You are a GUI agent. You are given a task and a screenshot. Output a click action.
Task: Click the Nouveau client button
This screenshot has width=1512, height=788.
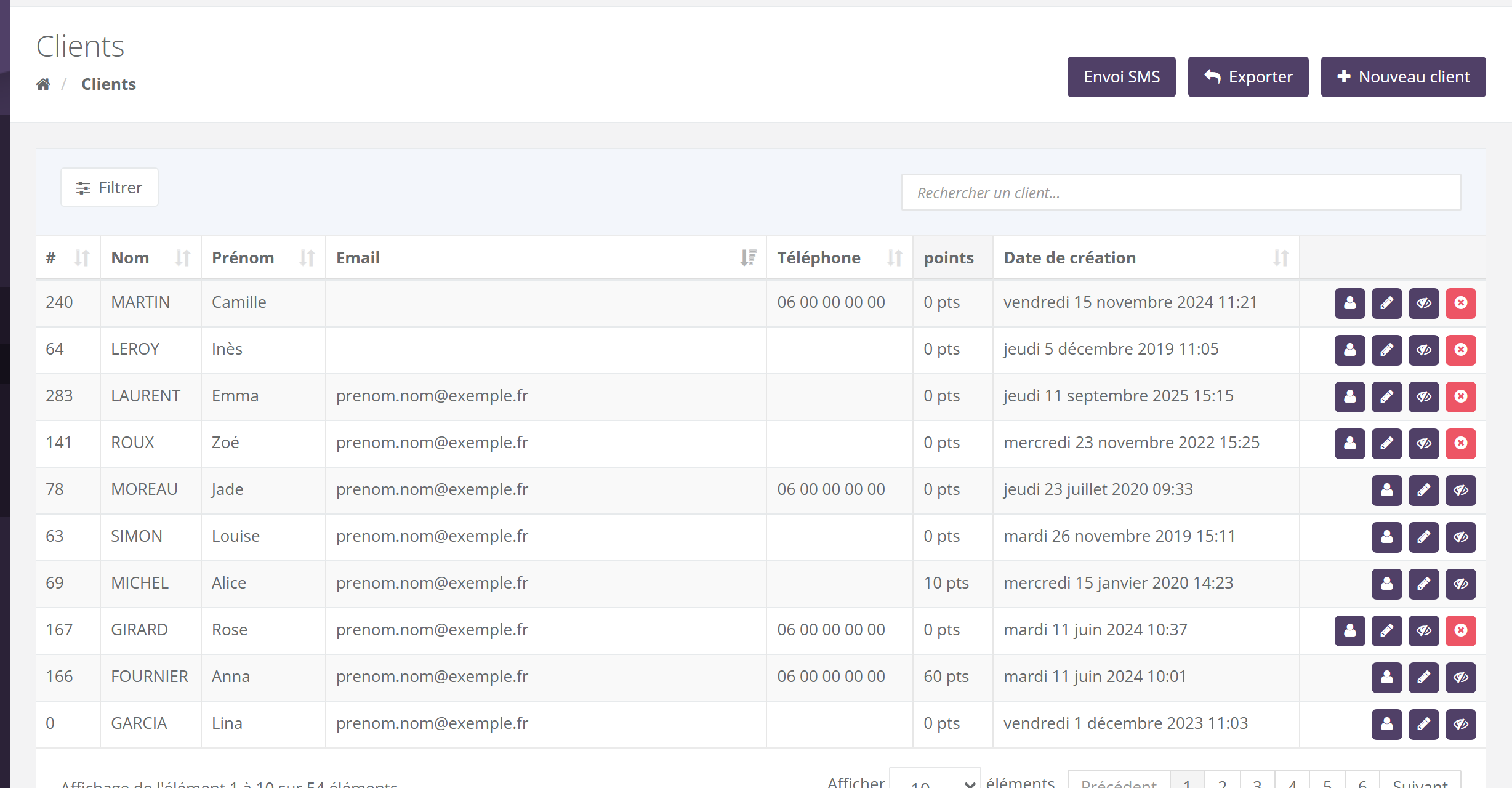tap(1404, 77)
